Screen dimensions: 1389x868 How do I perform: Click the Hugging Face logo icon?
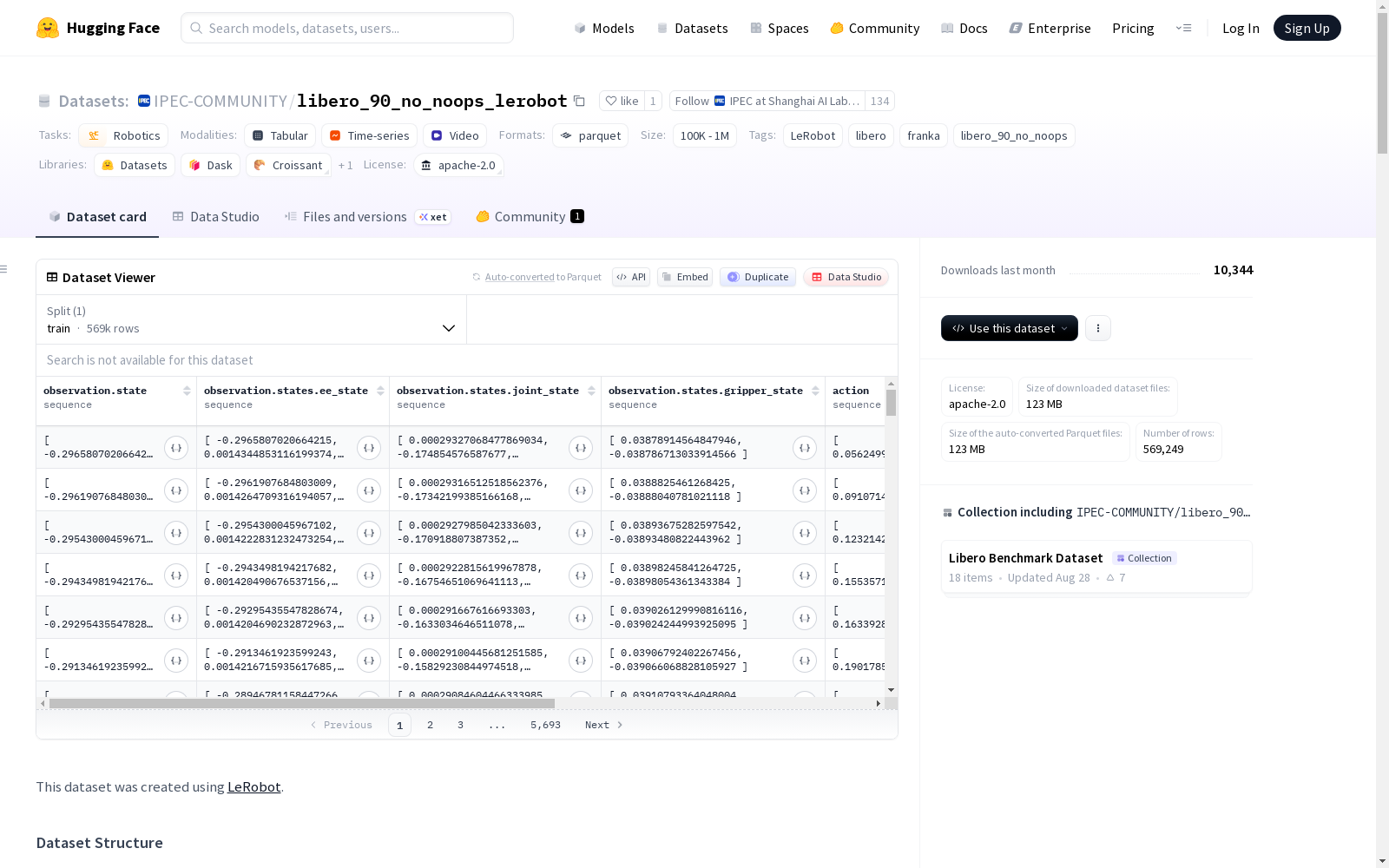(48, 28)
